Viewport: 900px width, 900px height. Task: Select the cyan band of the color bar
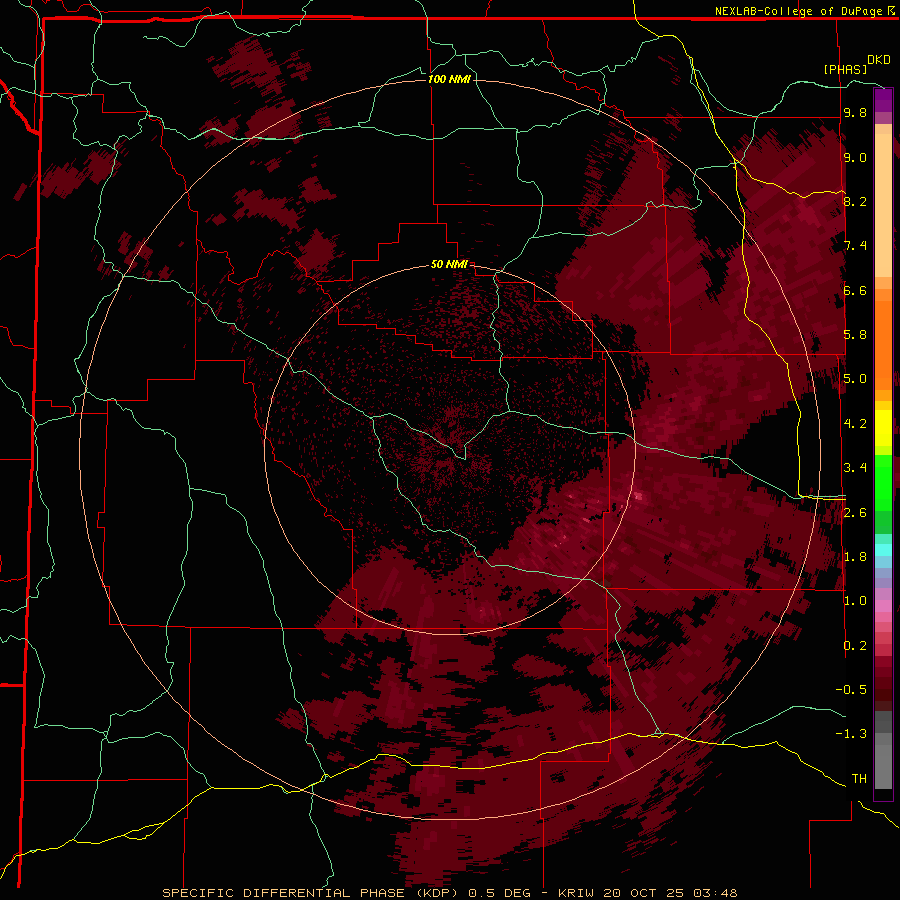pyautogui.click(x=883, y=550)
